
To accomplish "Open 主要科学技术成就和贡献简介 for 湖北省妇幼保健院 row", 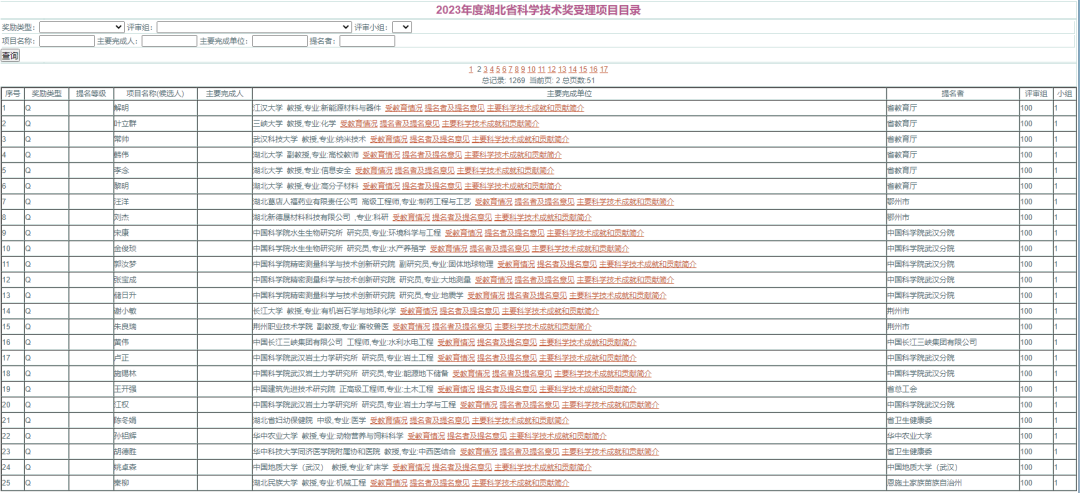I will [521, 420].
